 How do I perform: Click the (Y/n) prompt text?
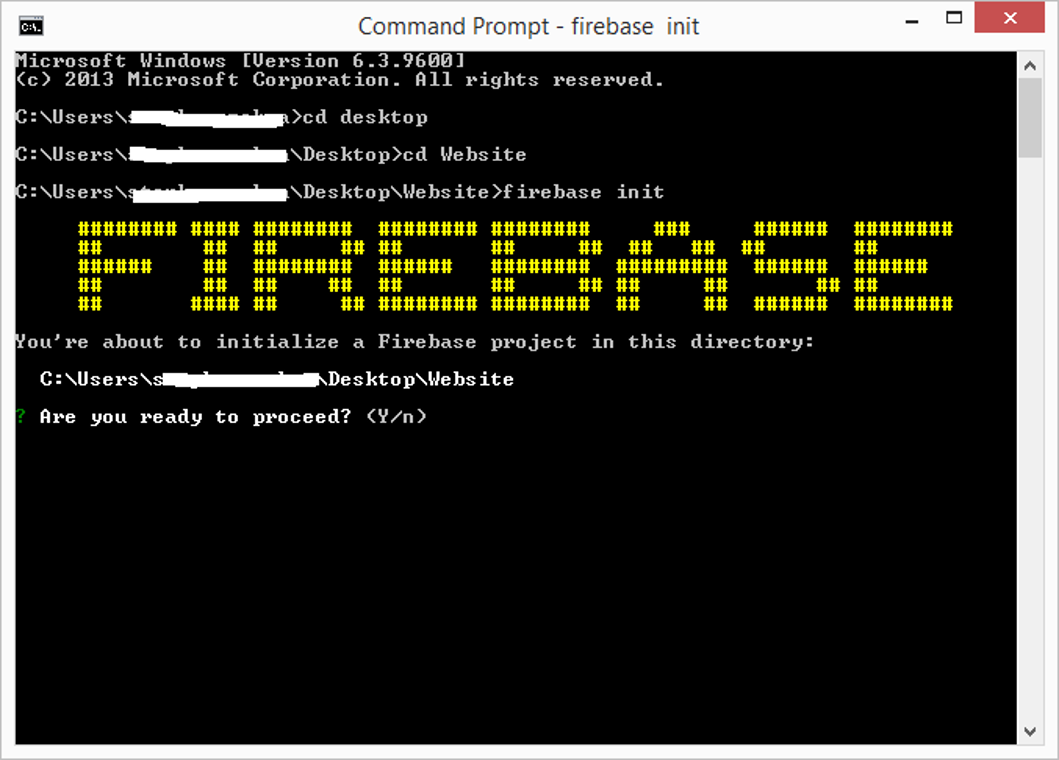click(396, 416)
